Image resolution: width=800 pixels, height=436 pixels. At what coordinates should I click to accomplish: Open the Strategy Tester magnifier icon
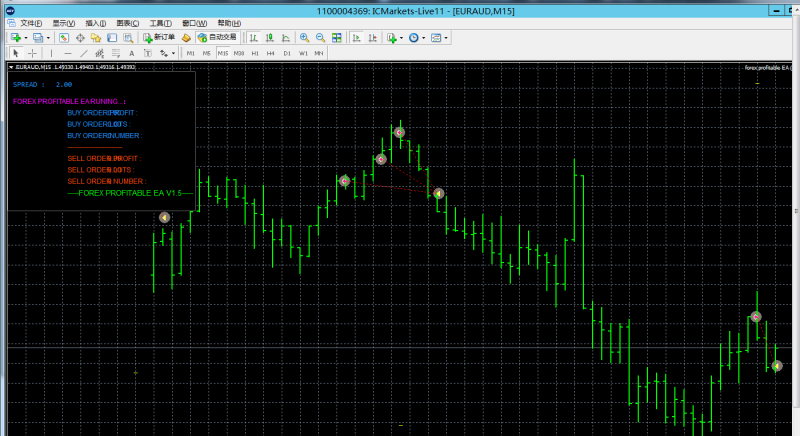point(128,38)
